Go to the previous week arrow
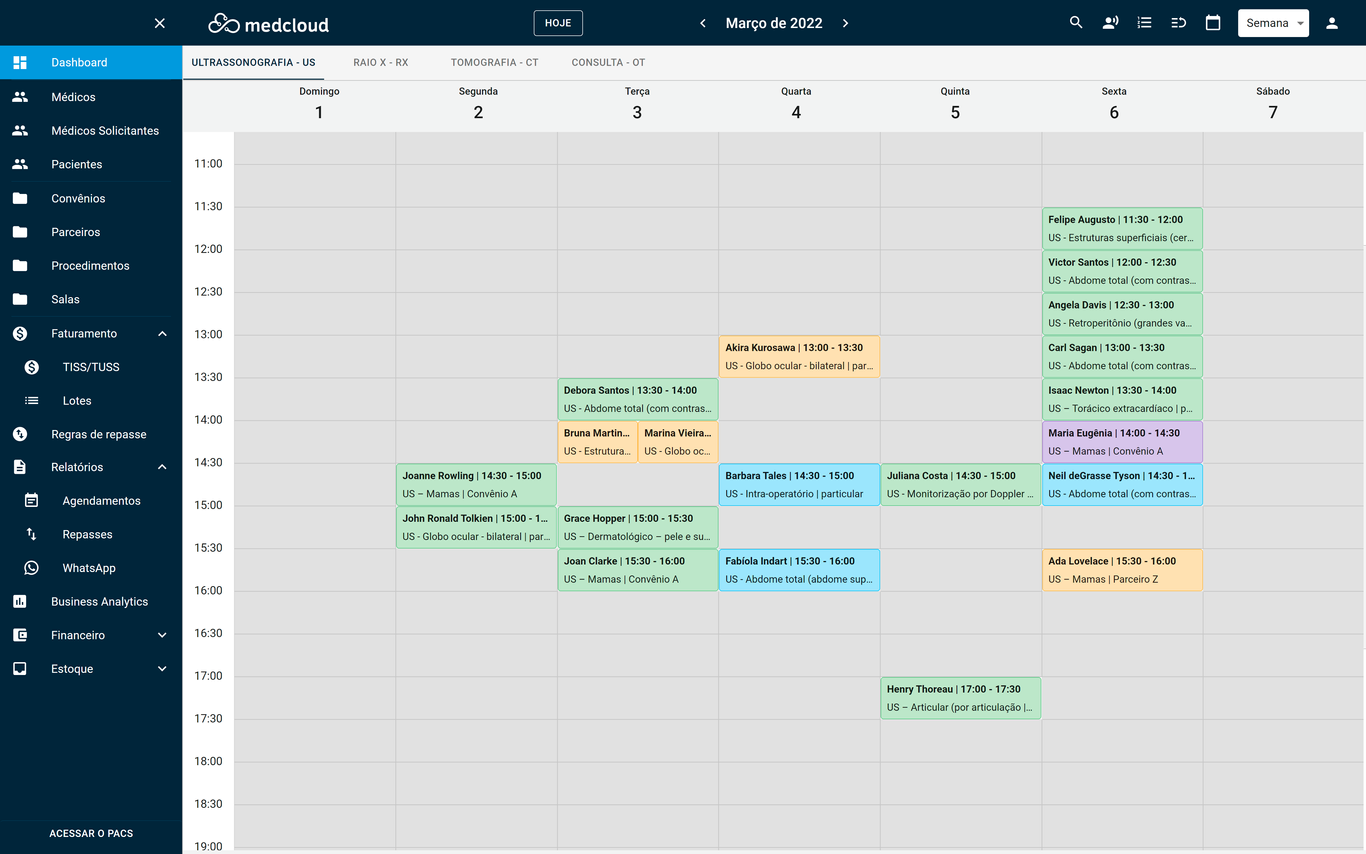Image resolution: width=1366 pixels, height=854 pixels. (703, 23)
